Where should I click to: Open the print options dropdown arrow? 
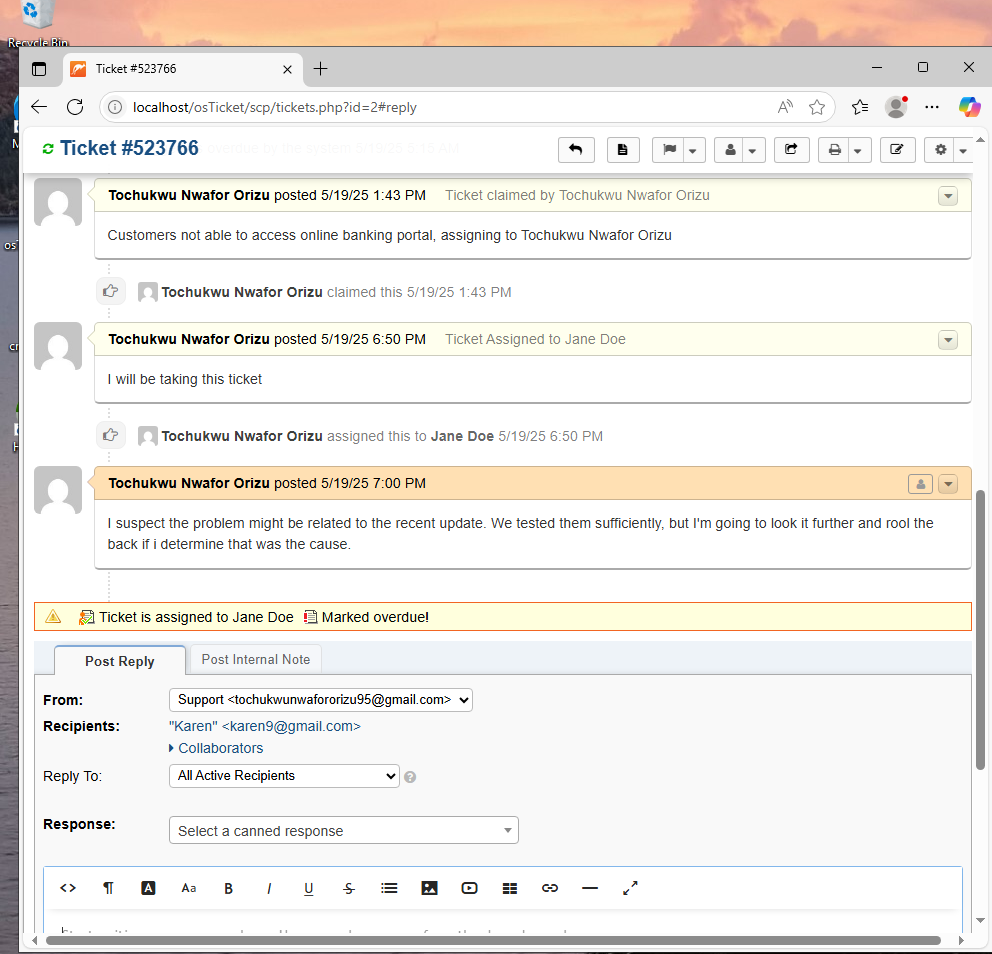point(859,150)
